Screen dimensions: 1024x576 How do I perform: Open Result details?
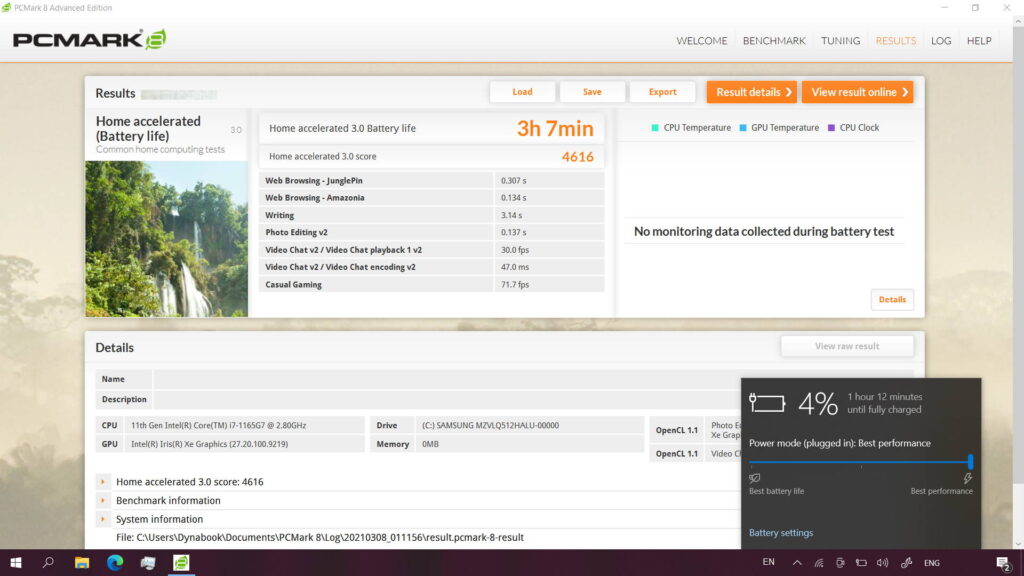(752, 92)
